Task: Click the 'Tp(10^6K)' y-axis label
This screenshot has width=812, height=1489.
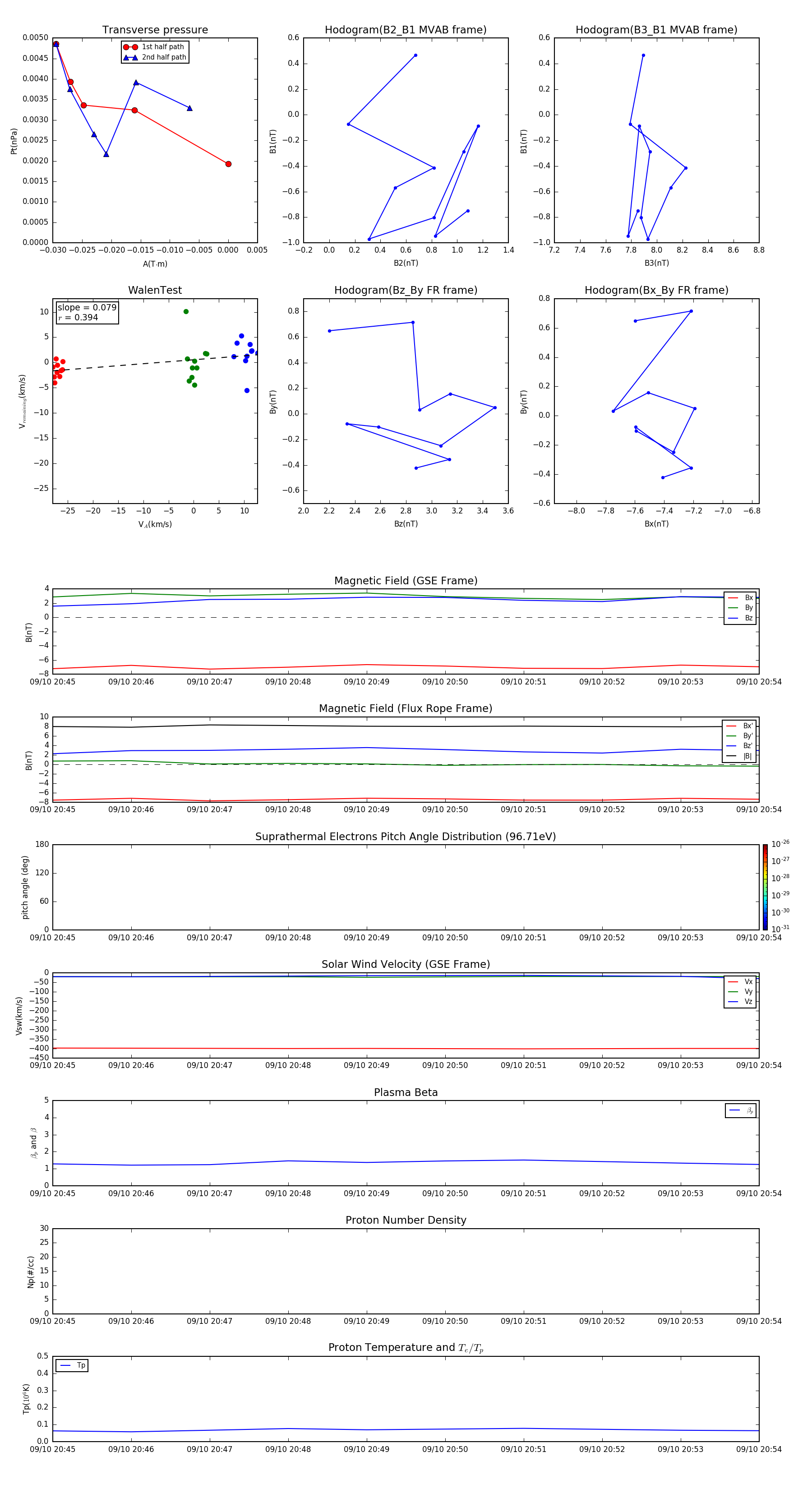Action: (26, 1399)
